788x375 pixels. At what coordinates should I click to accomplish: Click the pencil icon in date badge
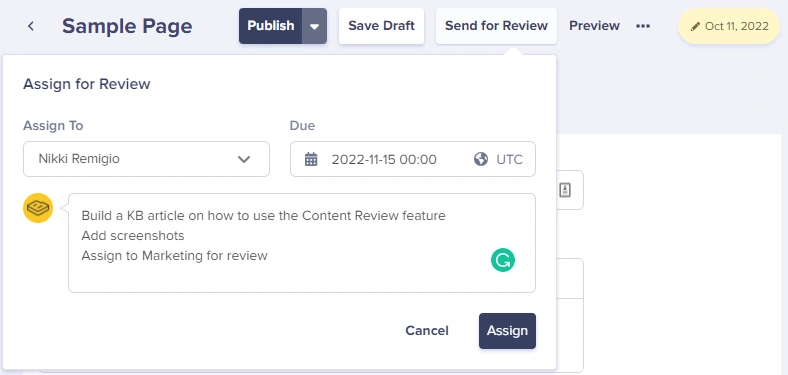[x=696, y=27]
